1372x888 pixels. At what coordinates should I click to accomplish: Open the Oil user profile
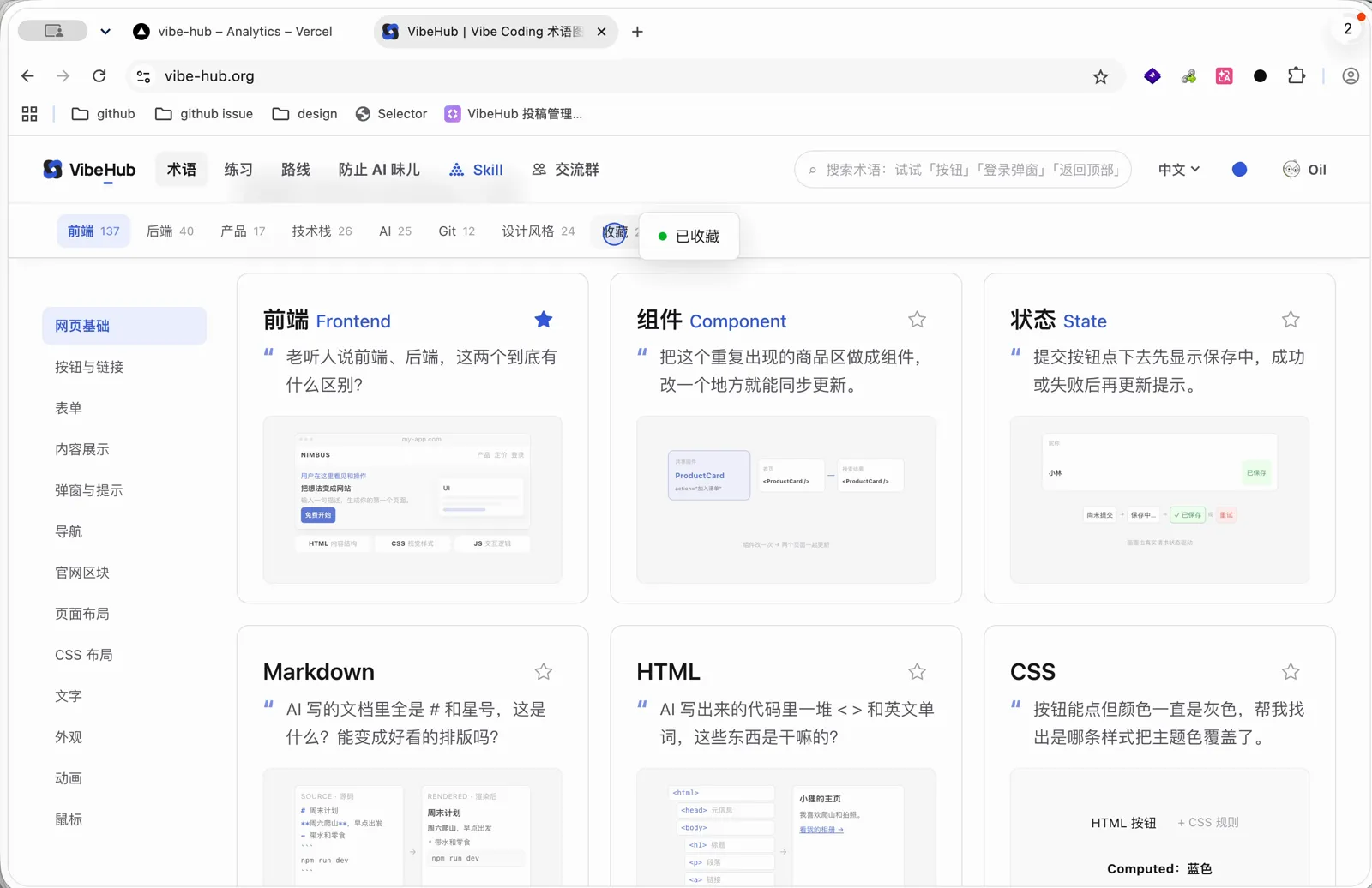pyautogui.click(x=1304, y=170)
